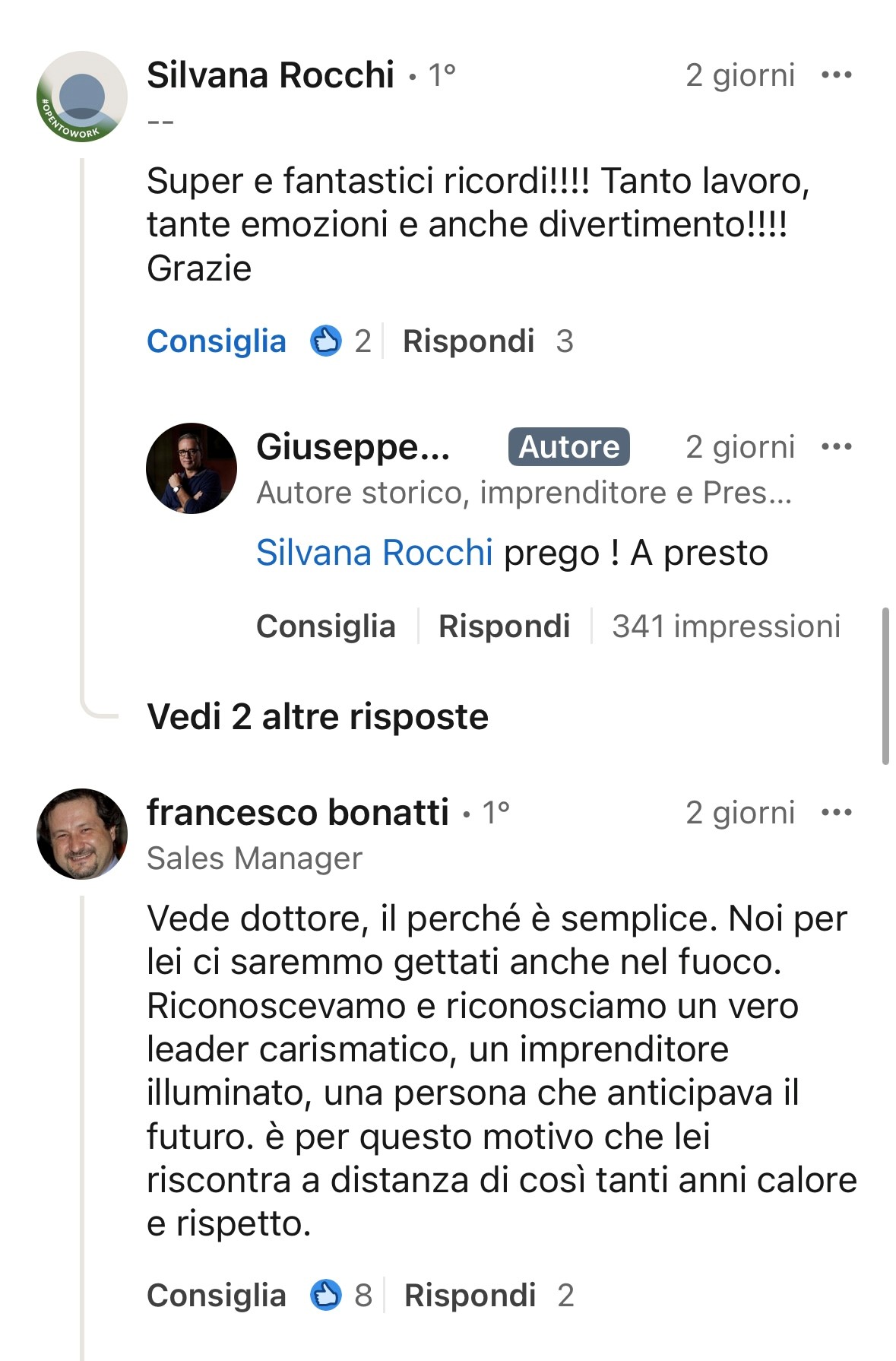Like Giuseppe's reply with Consiglia
896x1361 pixels.
pyautogui.click(x=325, y=627)
